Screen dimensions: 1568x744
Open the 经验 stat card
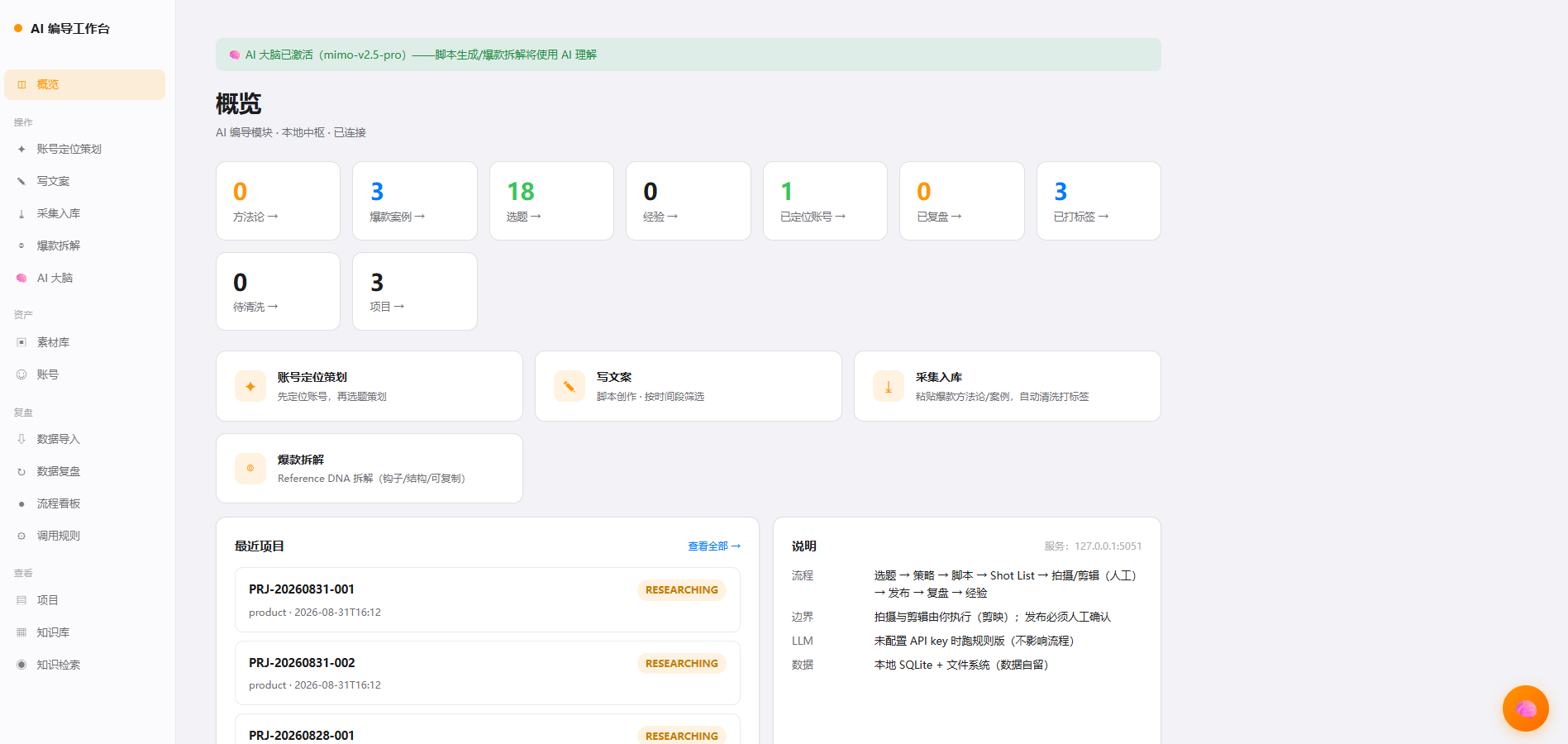point(689,201)
